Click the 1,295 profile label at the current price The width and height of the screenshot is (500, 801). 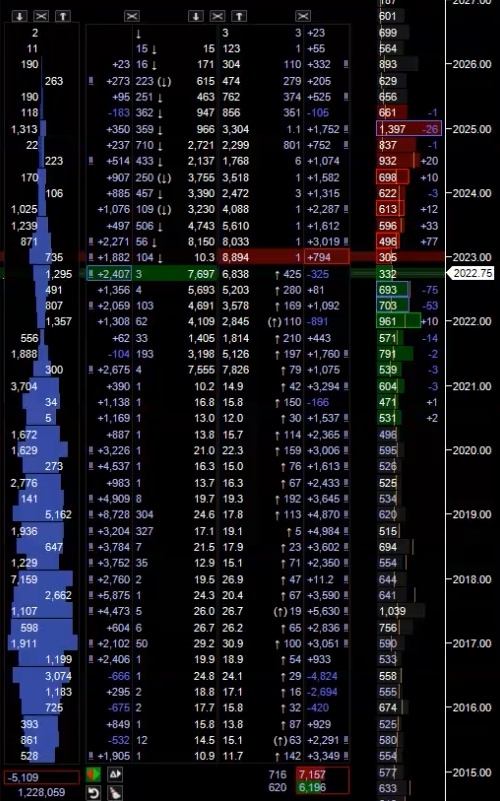click(x=59, y=274)
